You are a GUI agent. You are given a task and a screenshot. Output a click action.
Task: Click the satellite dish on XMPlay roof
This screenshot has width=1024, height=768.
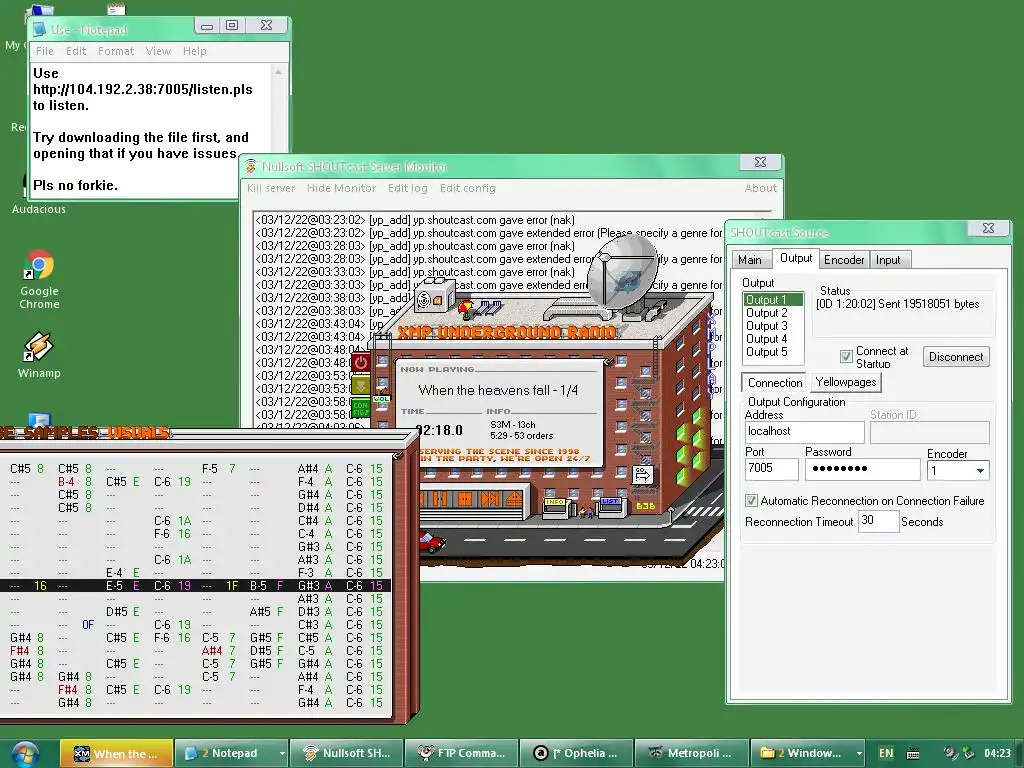pyautogui.click(x=622, y=271)
